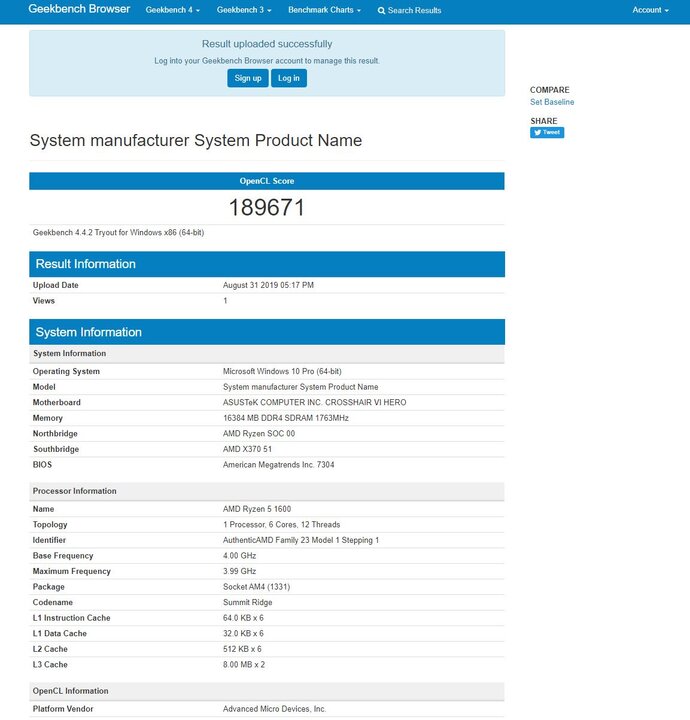Click the Processor Information subheader

pos(267,491)
